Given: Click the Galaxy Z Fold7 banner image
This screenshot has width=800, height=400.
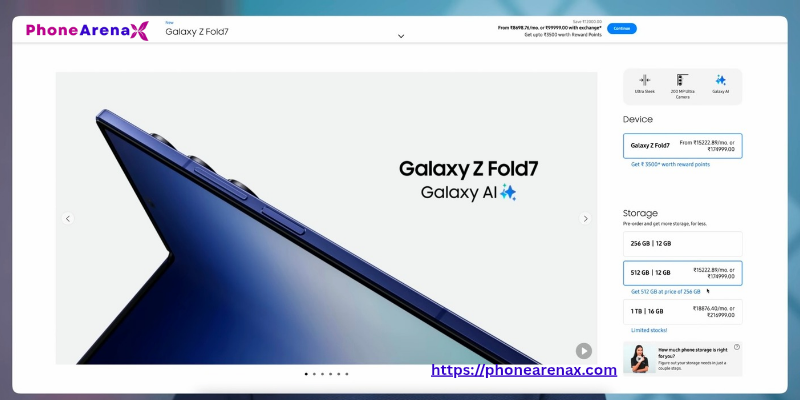Looking at the screenshot, I should [x=327, y=218].
